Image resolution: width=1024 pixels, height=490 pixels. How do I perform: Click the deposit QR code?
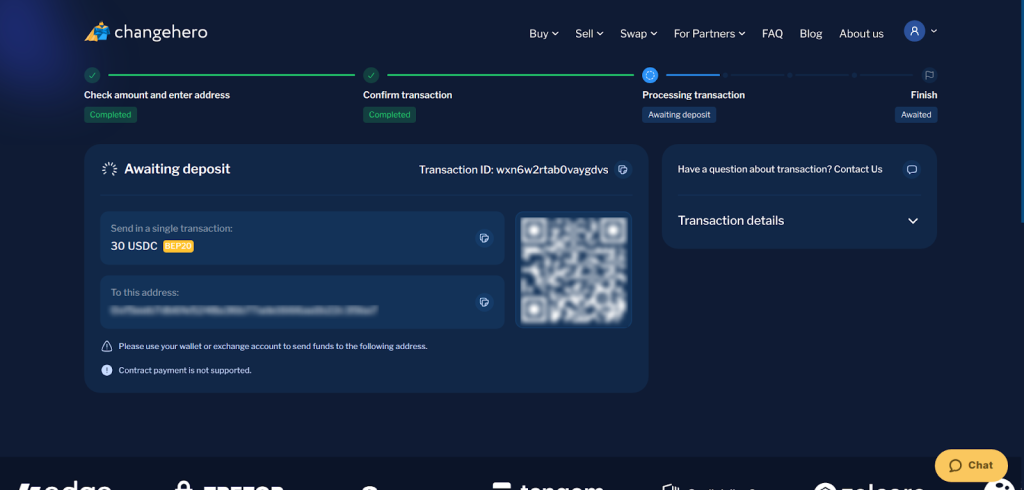(574, 270)
